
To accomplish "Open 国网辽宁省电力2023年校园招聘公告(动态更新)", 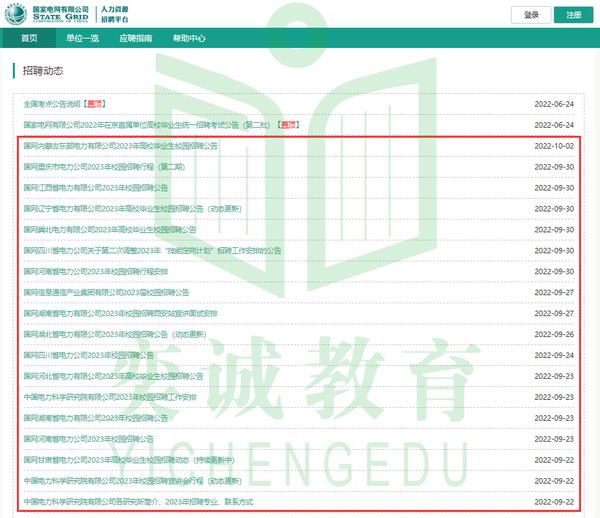I will [133, 209].
